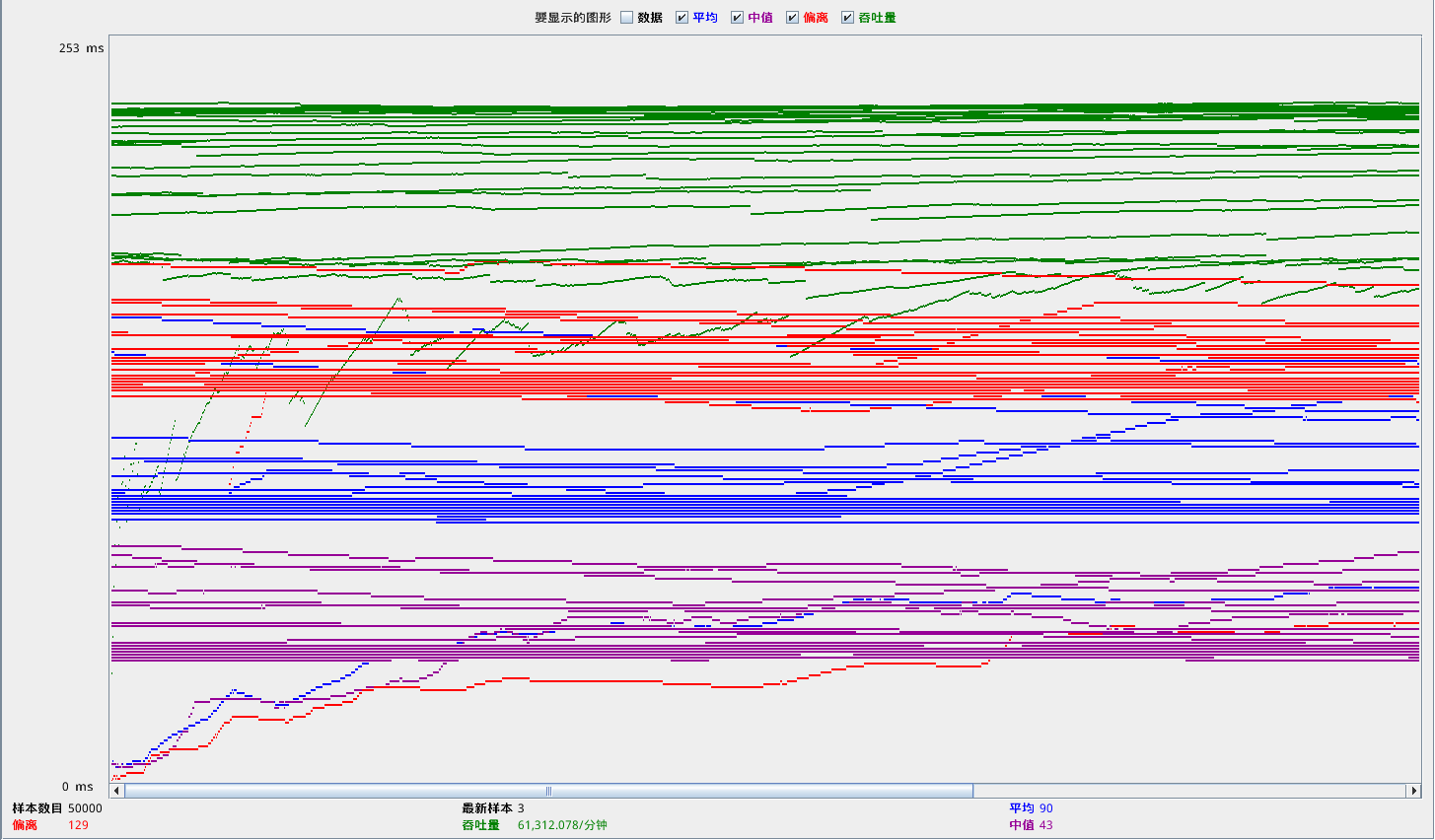Select the 253 ms axis label
The width and height of the screenshot is (1435, 840).
(x=81, y=48)
